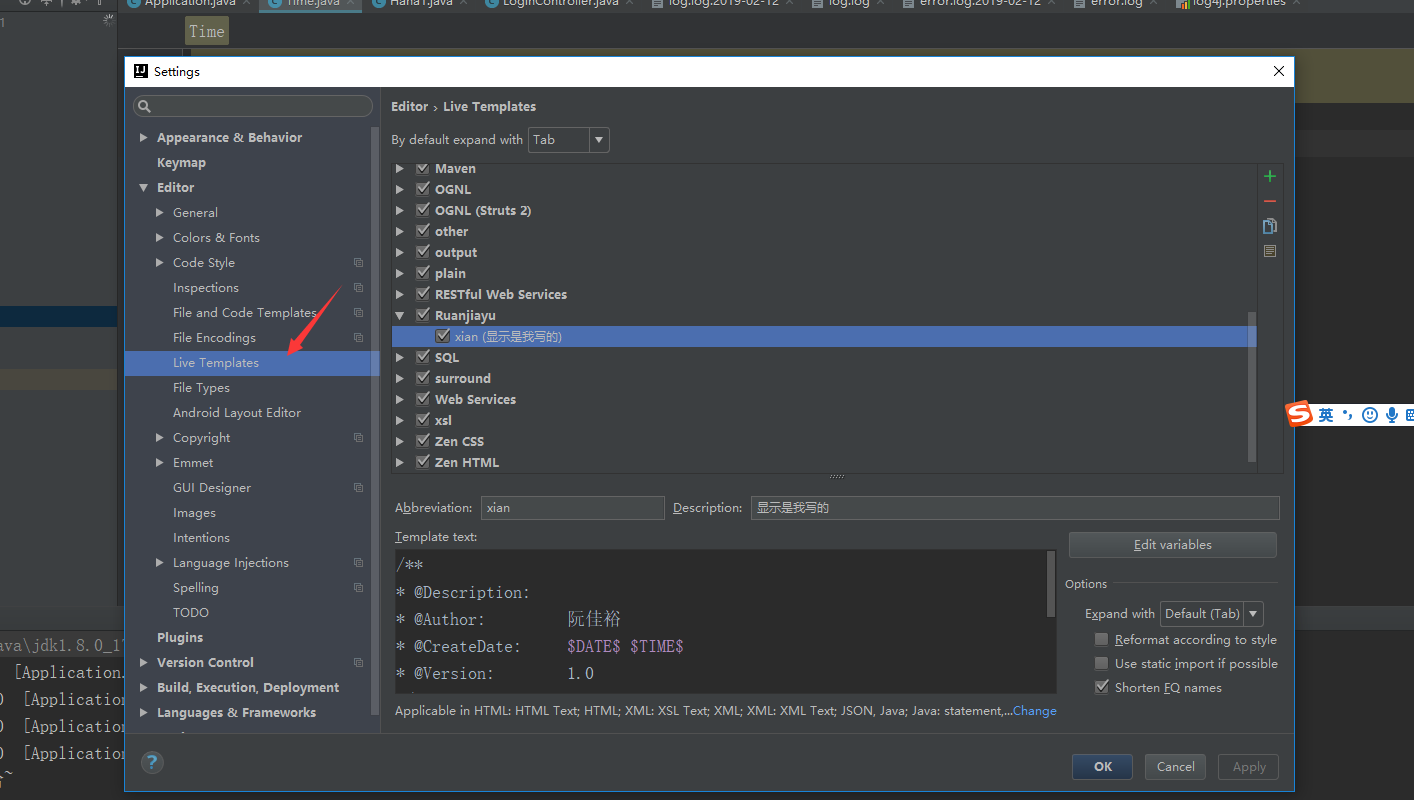Click Change link for applicable contexts
Screen dimensions: 1414x800
1034,711
